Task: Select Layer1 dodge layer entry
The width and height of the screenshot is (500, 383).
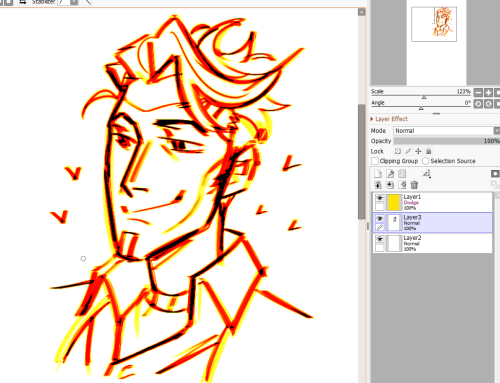Action: (433, 202)
